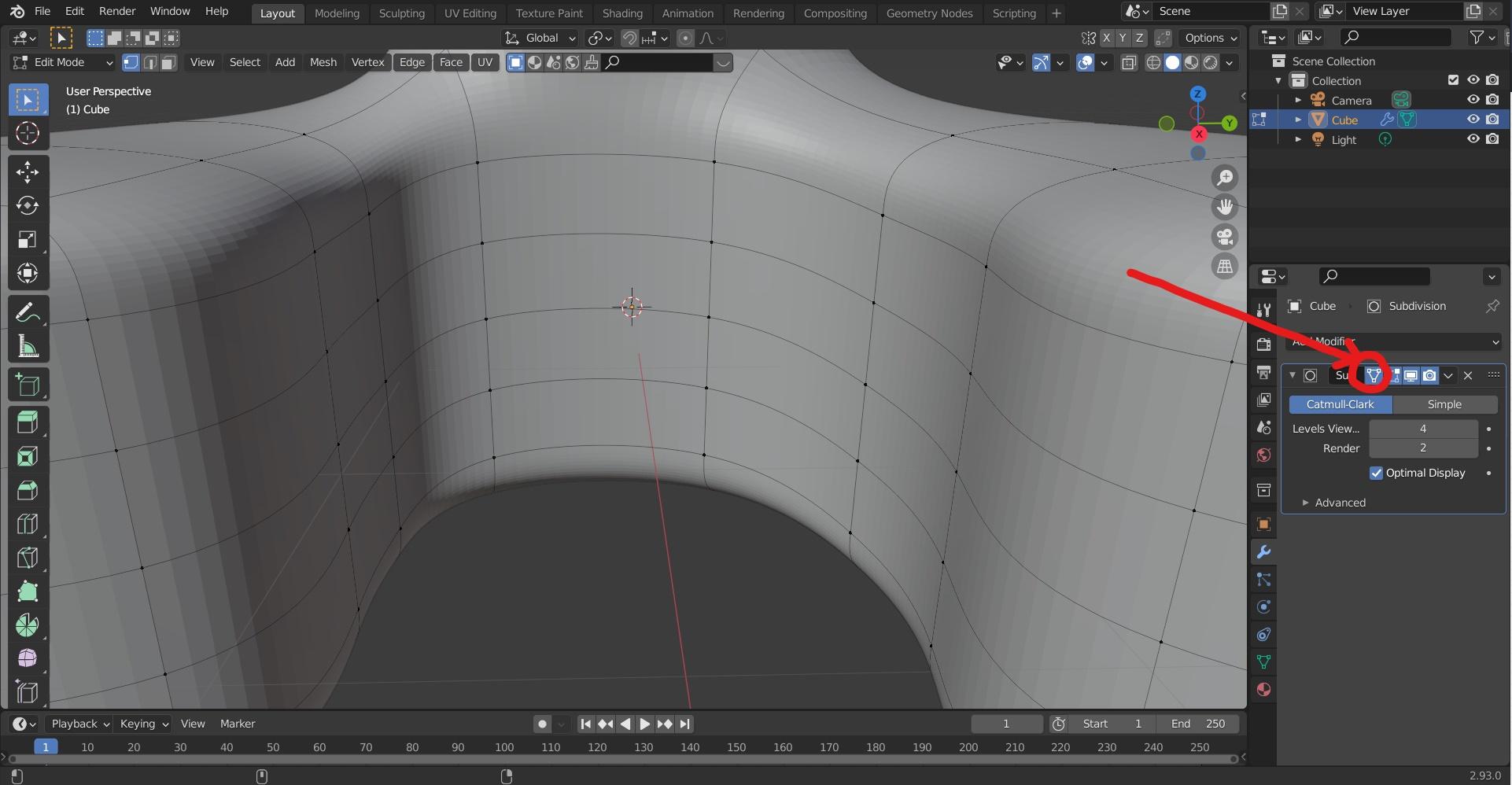Toggle the modifier's realtime viewport display
Viewport: 1512px width, 785px height.
[1411, 375]
